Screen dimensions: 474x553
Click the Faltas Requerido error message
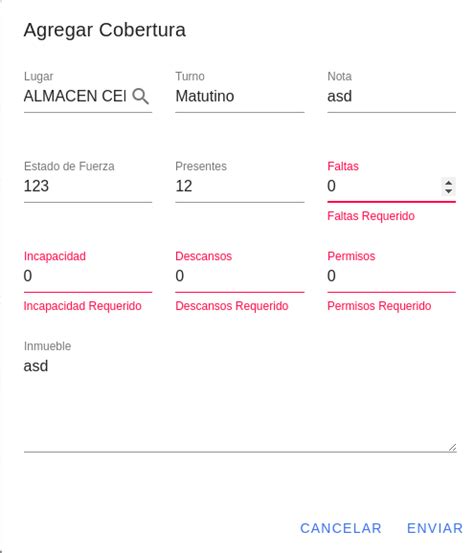coord(371,216)
